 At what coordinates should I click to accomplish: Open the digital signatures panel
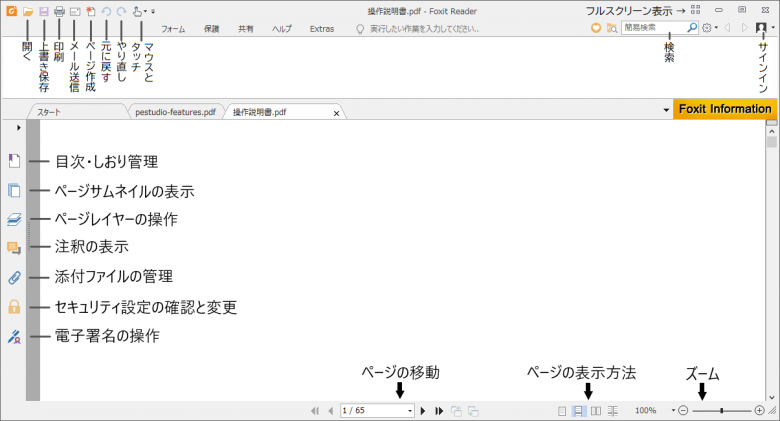14,337
